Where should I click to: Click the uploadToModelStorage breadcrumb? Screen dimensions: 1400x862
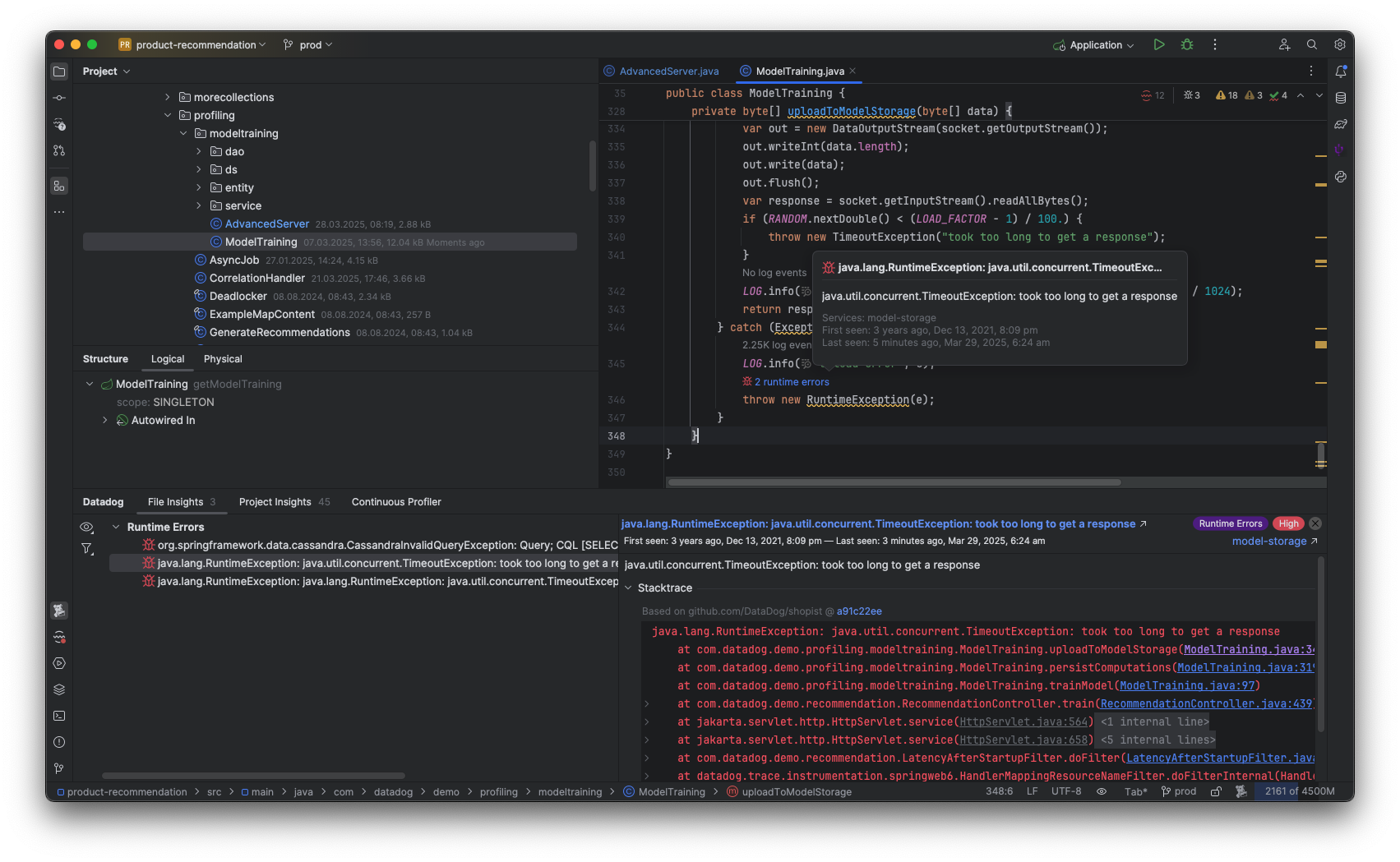click(x=789, y=792)
